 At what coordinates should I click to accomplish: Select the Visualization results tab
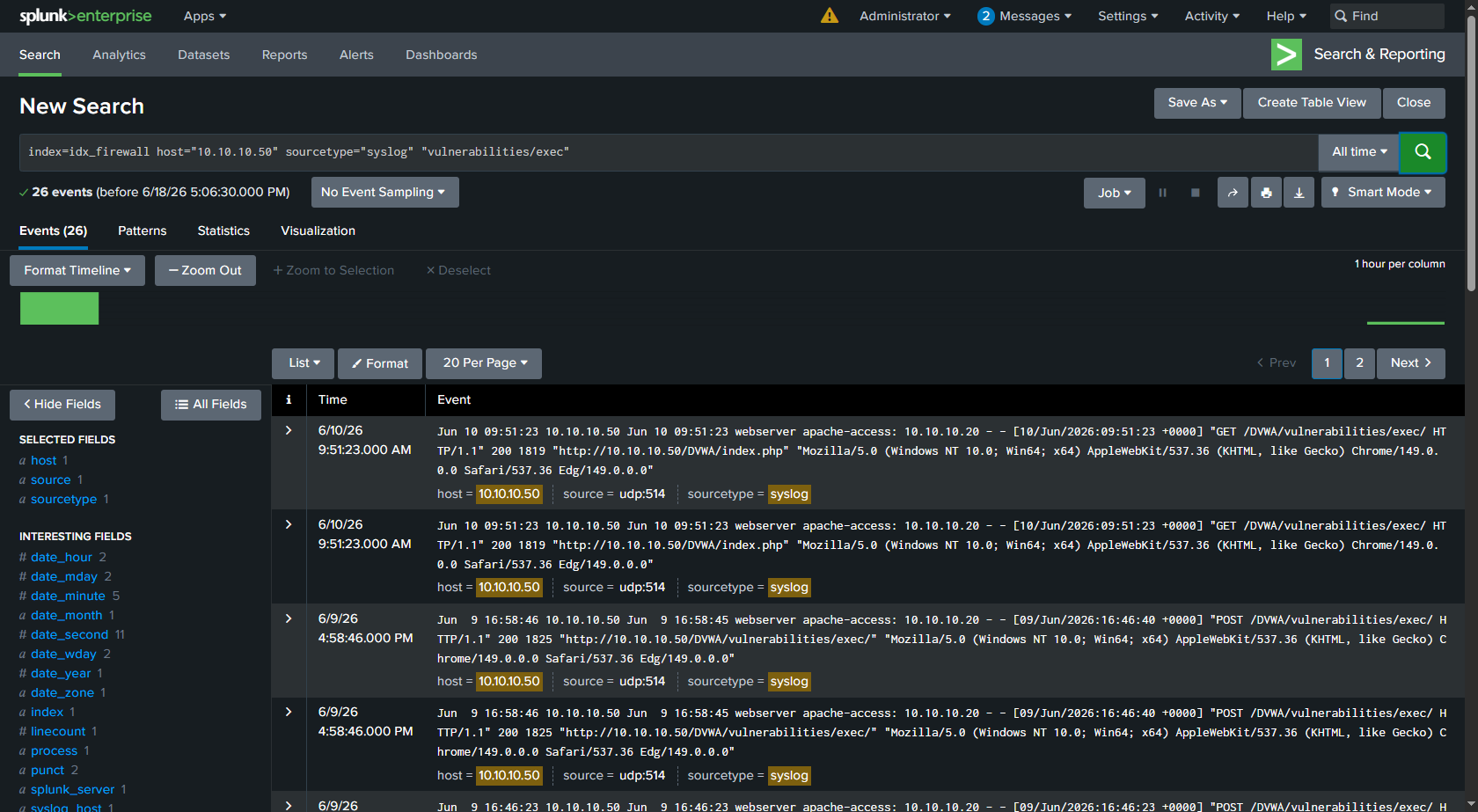[x=318, y=230]
